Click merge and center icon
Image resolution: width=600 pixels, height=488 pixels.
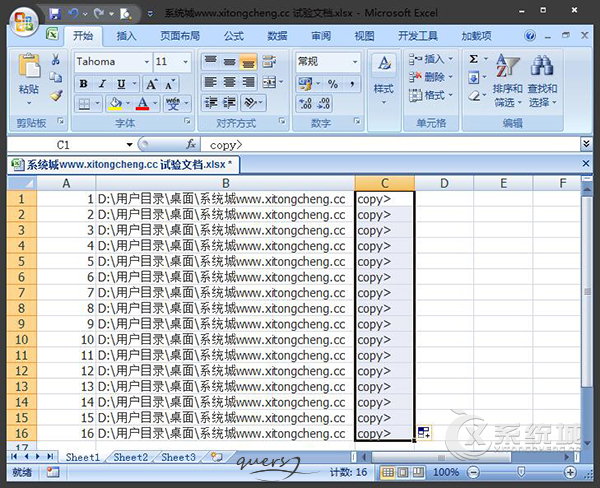tap(269, 82)
